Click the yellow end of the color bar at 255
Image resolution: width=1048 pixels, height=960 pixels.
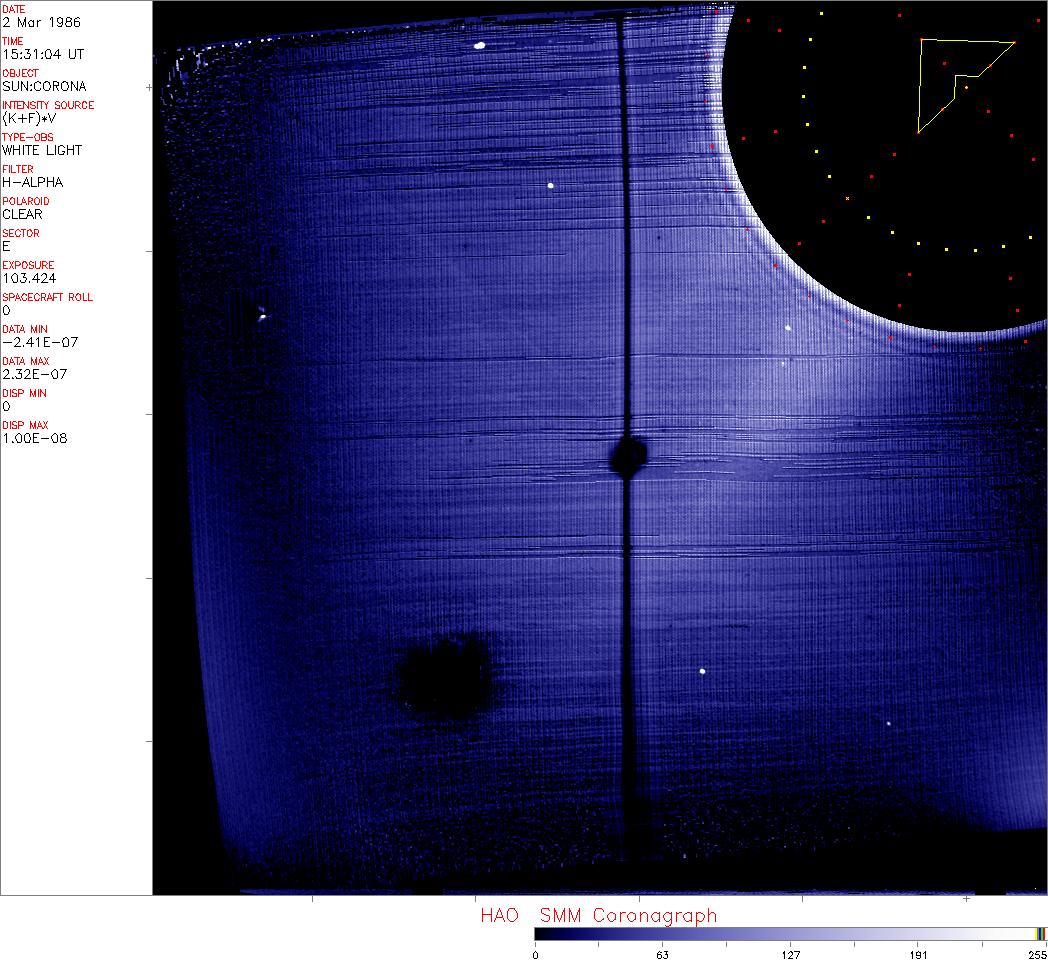[x=1041, y=934]
